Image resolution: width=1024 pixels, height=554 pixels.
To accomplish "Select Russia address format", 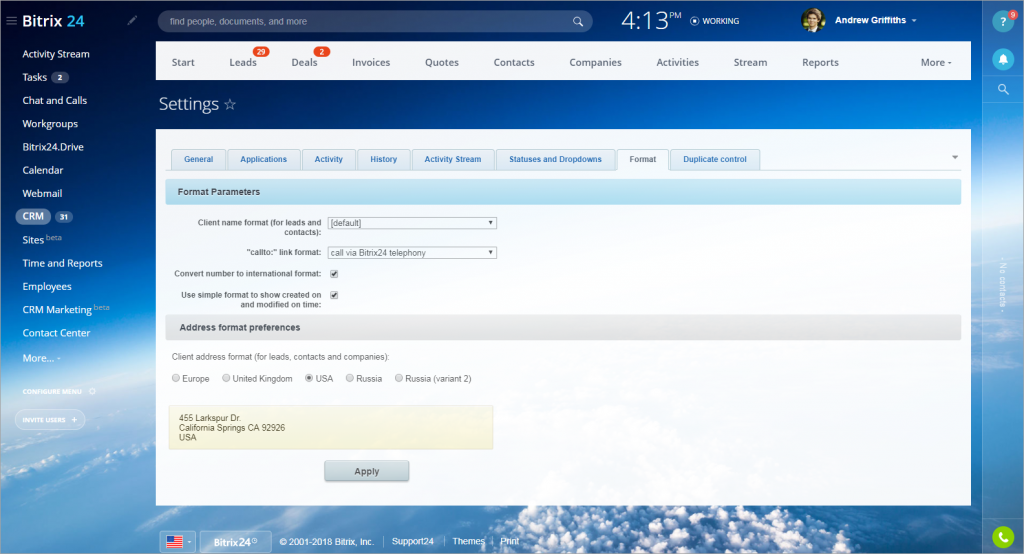I will point(349,378).
